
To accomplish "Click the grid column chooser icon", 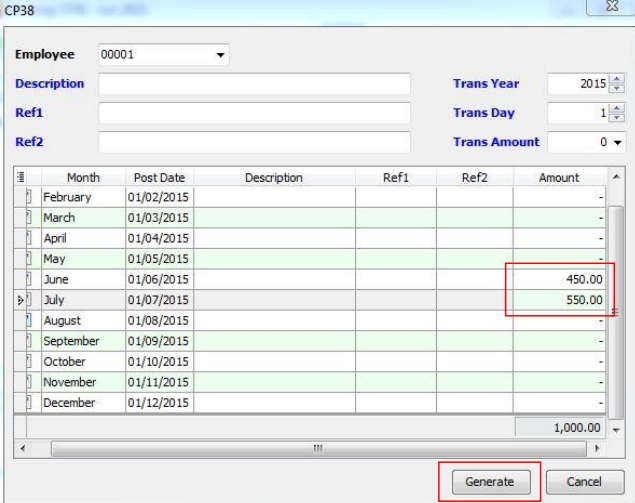I will (x=21, y=177).
